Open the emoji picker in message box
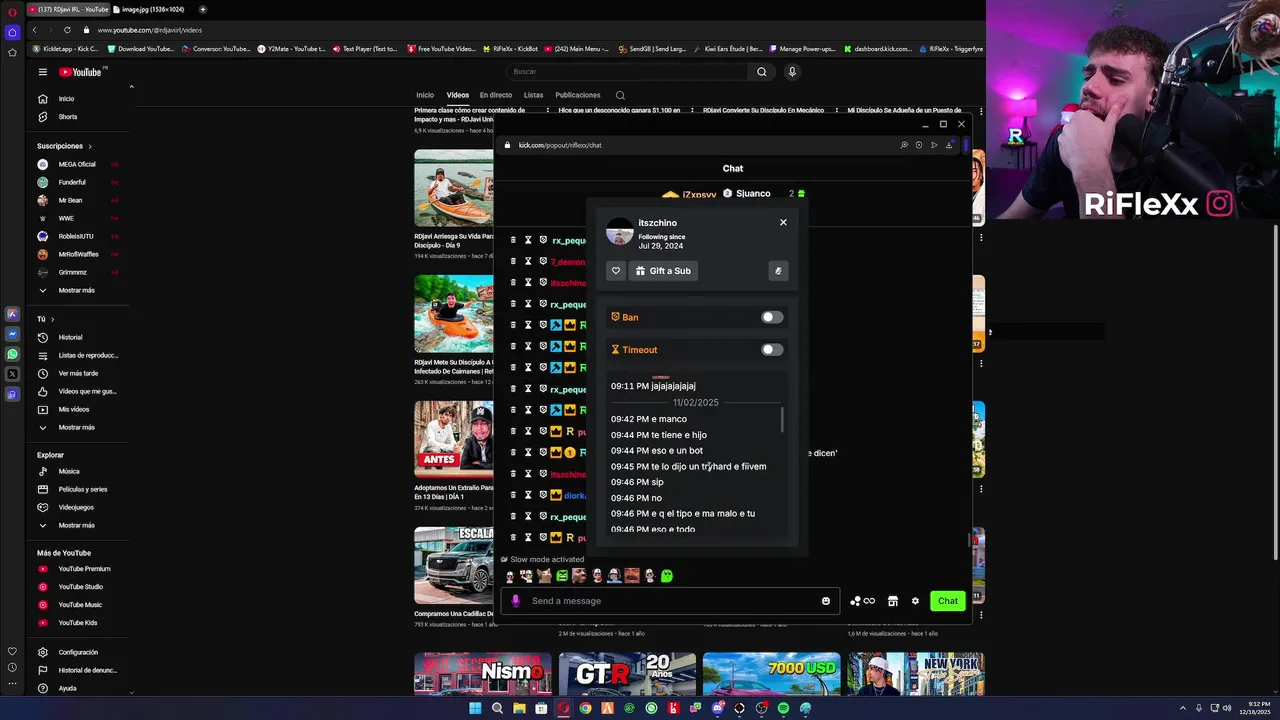The image size is (1280, 720). tap(826, 601)
